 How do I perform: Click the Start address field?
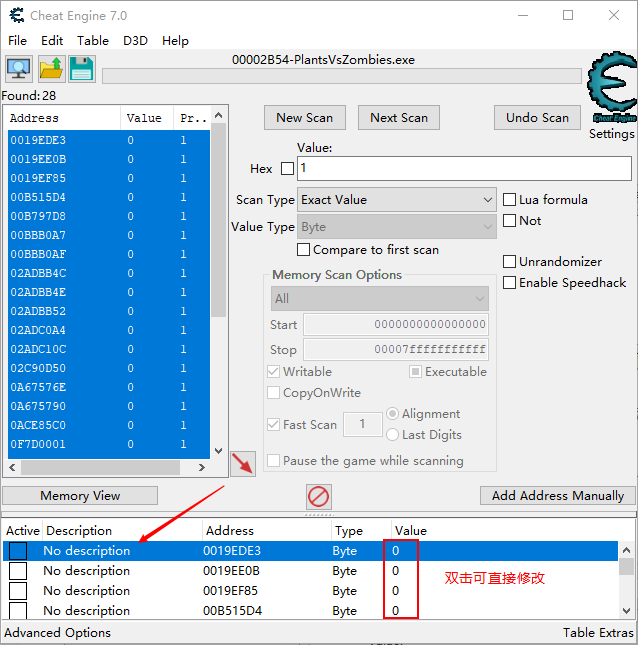[396, 325]
